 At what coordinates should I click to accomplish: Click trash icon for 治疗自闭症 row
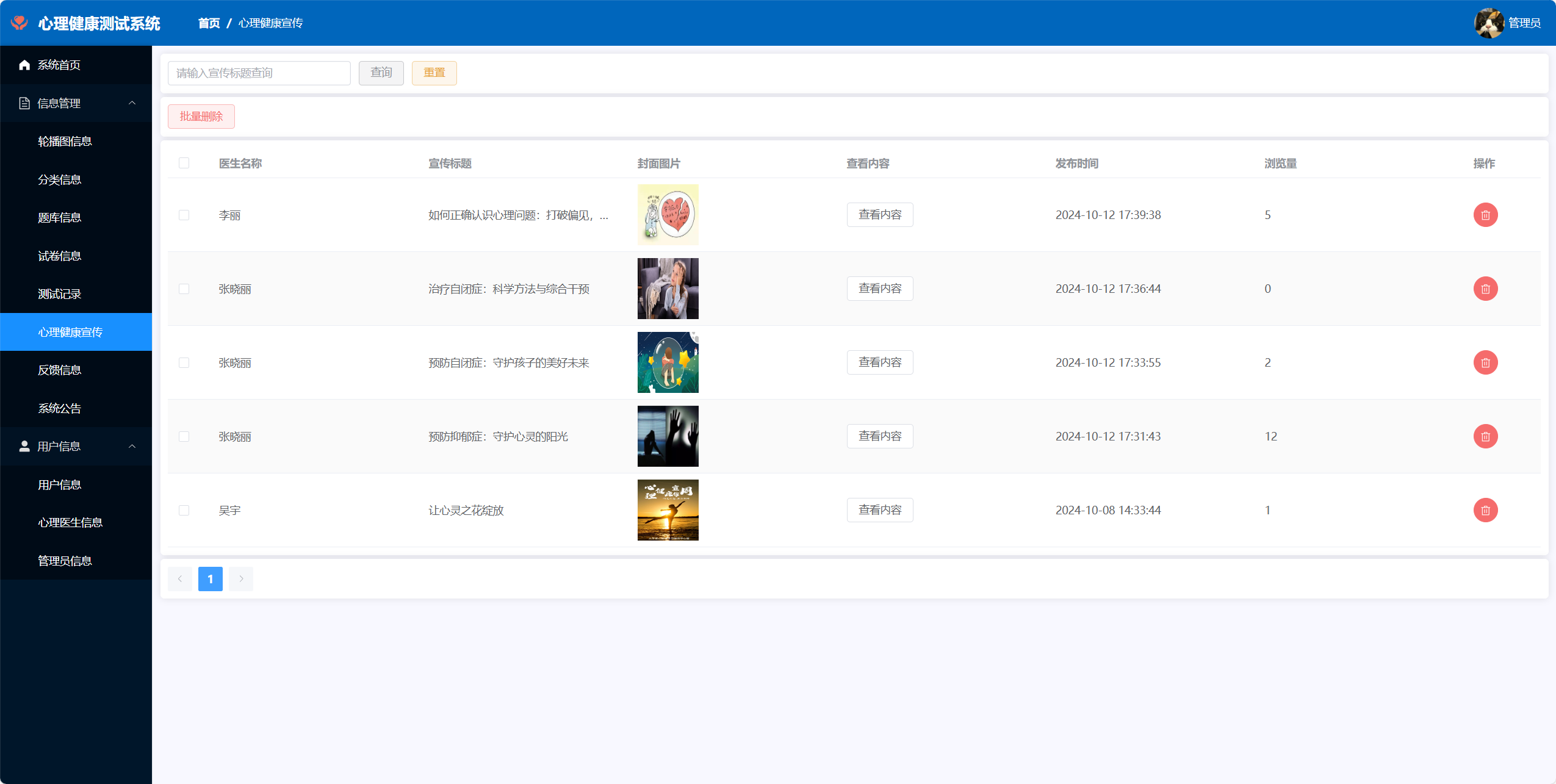pyautogui.click(x=1485, y=289)
